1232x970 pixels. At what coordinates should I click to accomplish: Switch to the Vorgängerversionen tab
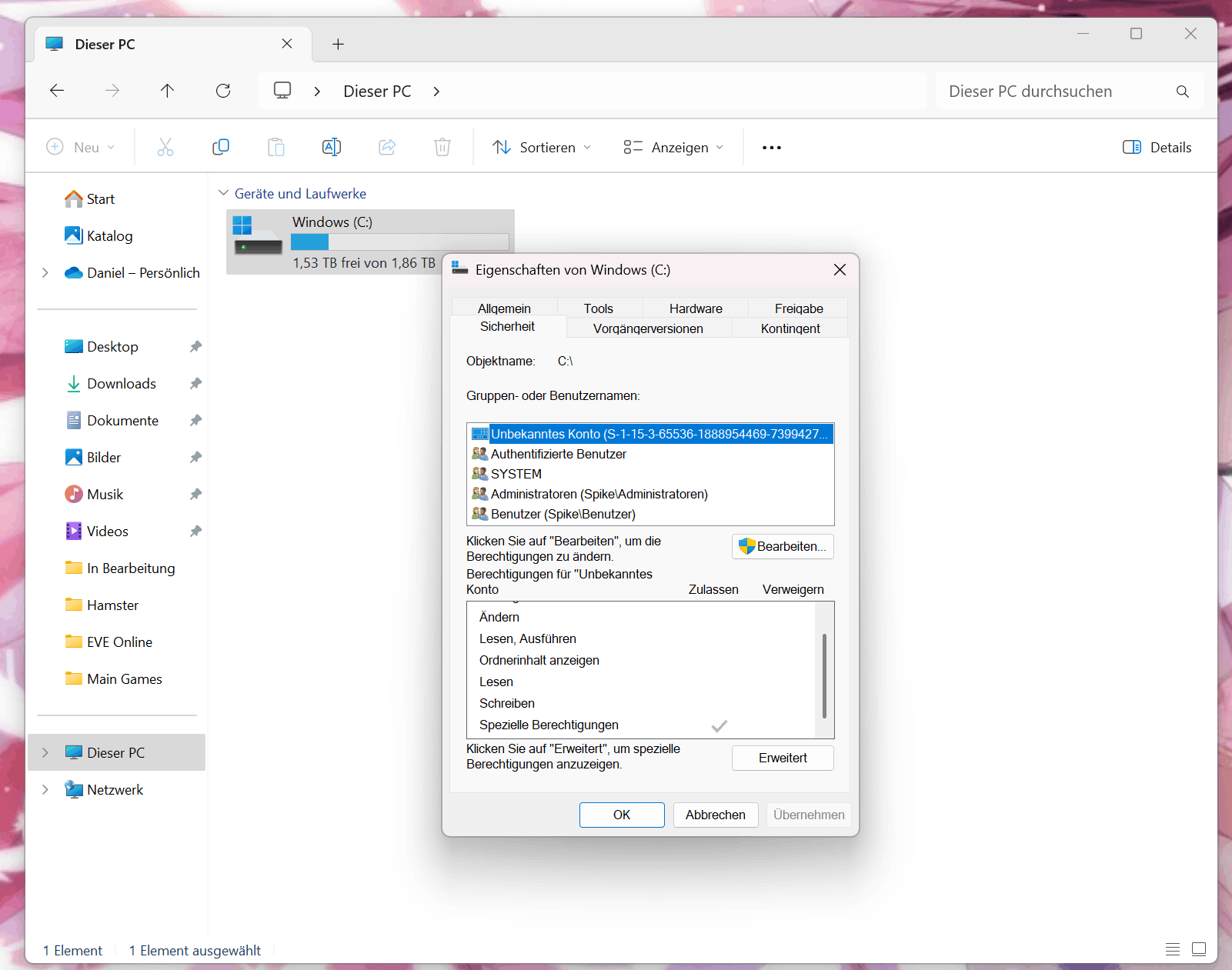tap(648, 328)
